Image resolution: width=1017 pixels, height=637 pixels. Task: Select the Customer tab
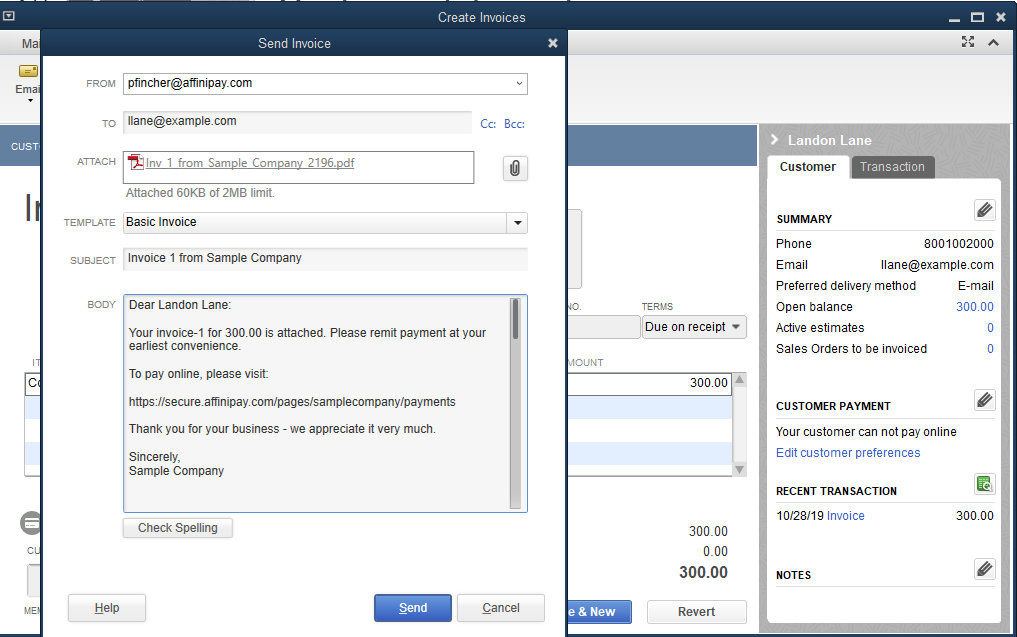click(807, 167)
